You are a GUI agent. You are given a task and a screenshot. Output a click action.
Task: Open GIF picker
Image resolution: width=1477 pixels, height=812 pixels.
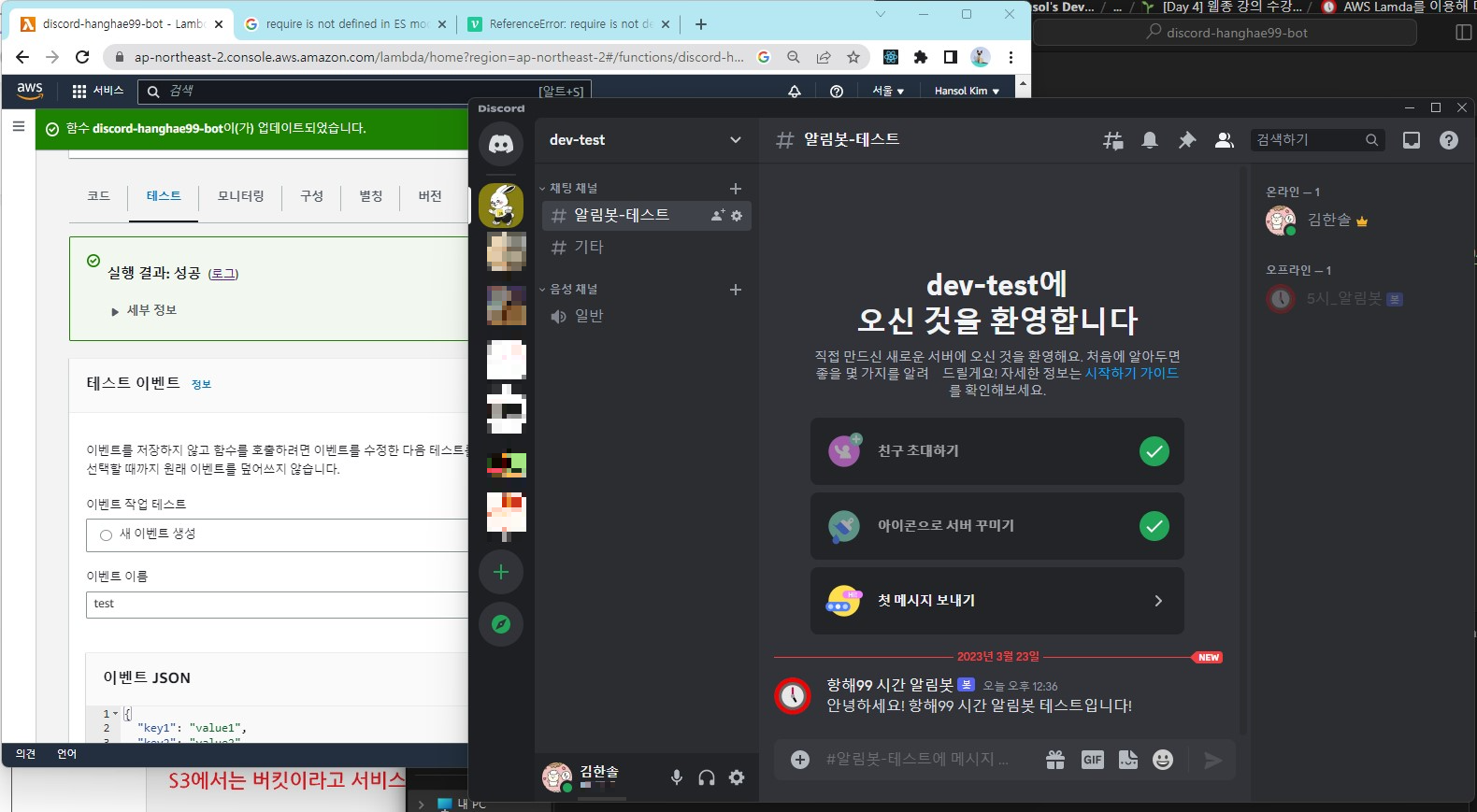click(1093, 760)
